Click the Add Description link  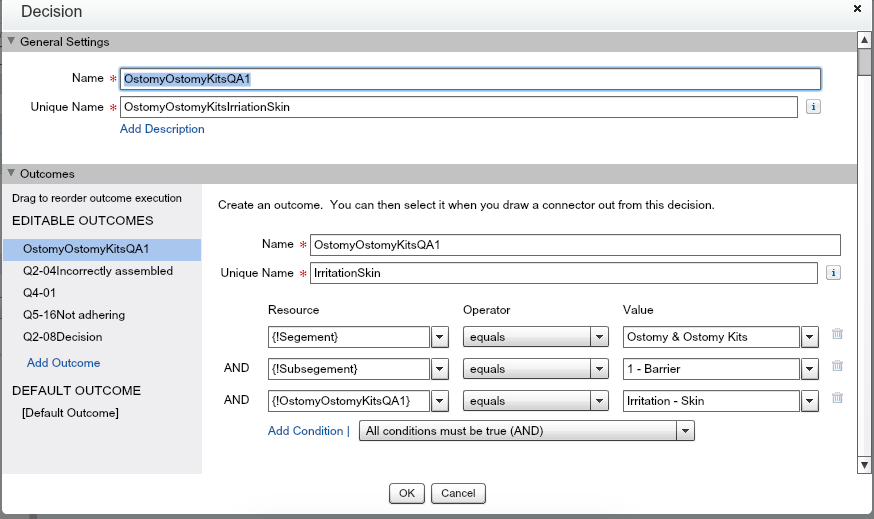tap(162, 129)
